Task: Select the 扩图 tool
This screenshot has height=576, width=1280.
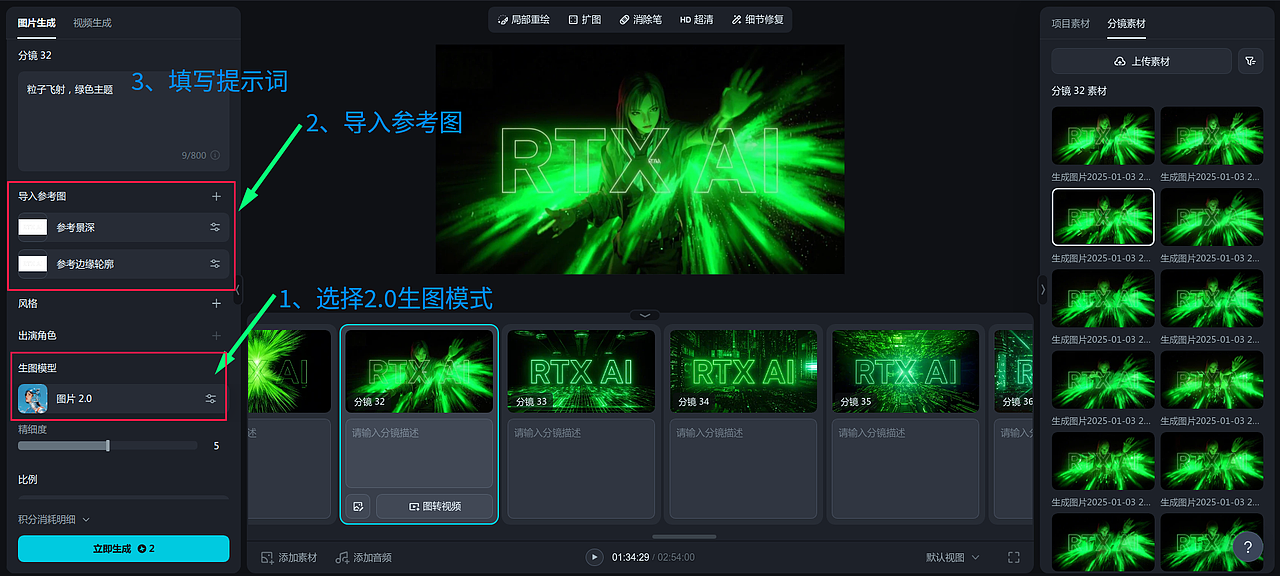Action: (585, 19)
